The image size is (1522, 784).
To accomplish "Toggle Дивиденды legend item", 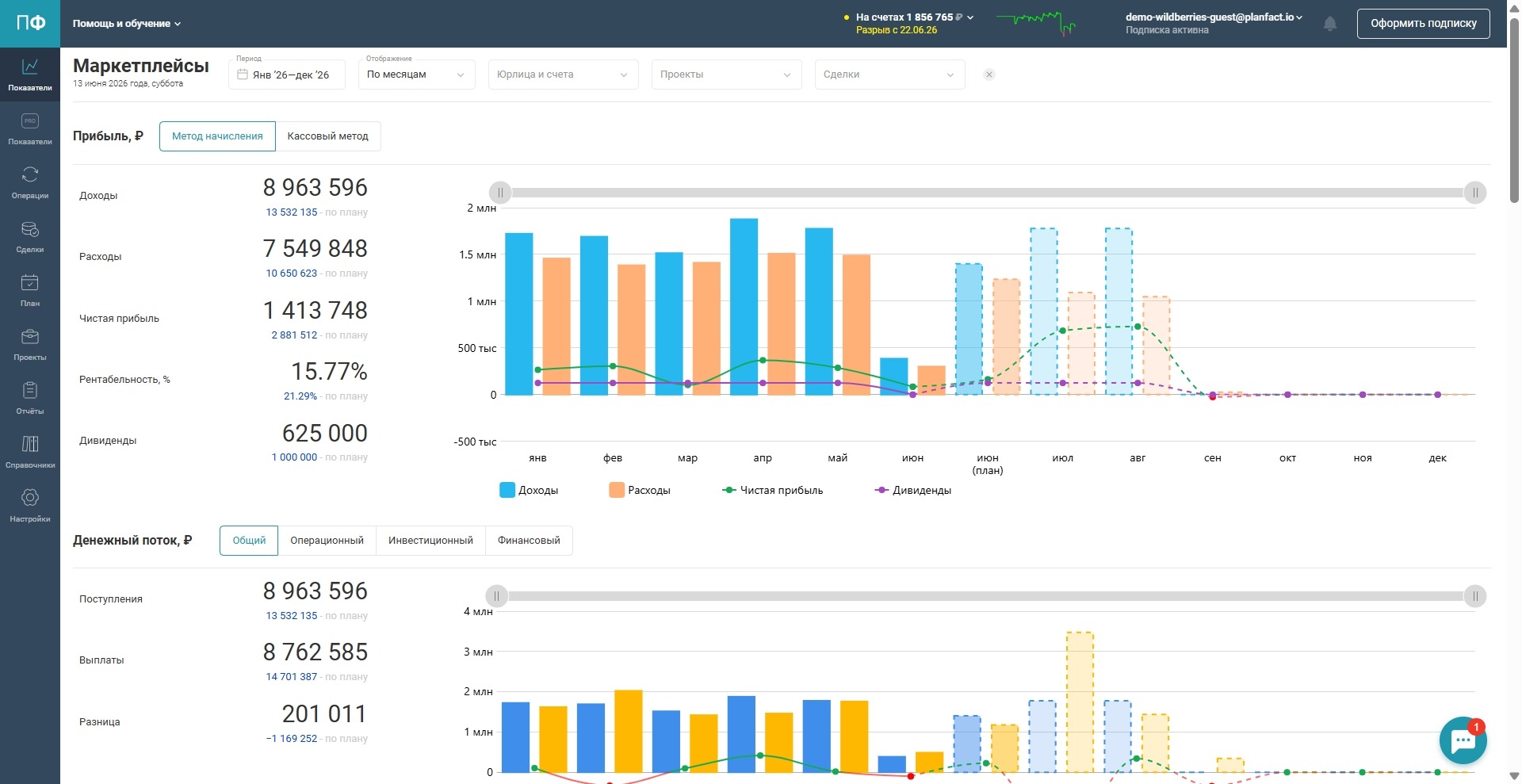I will [x=913, y=490].
